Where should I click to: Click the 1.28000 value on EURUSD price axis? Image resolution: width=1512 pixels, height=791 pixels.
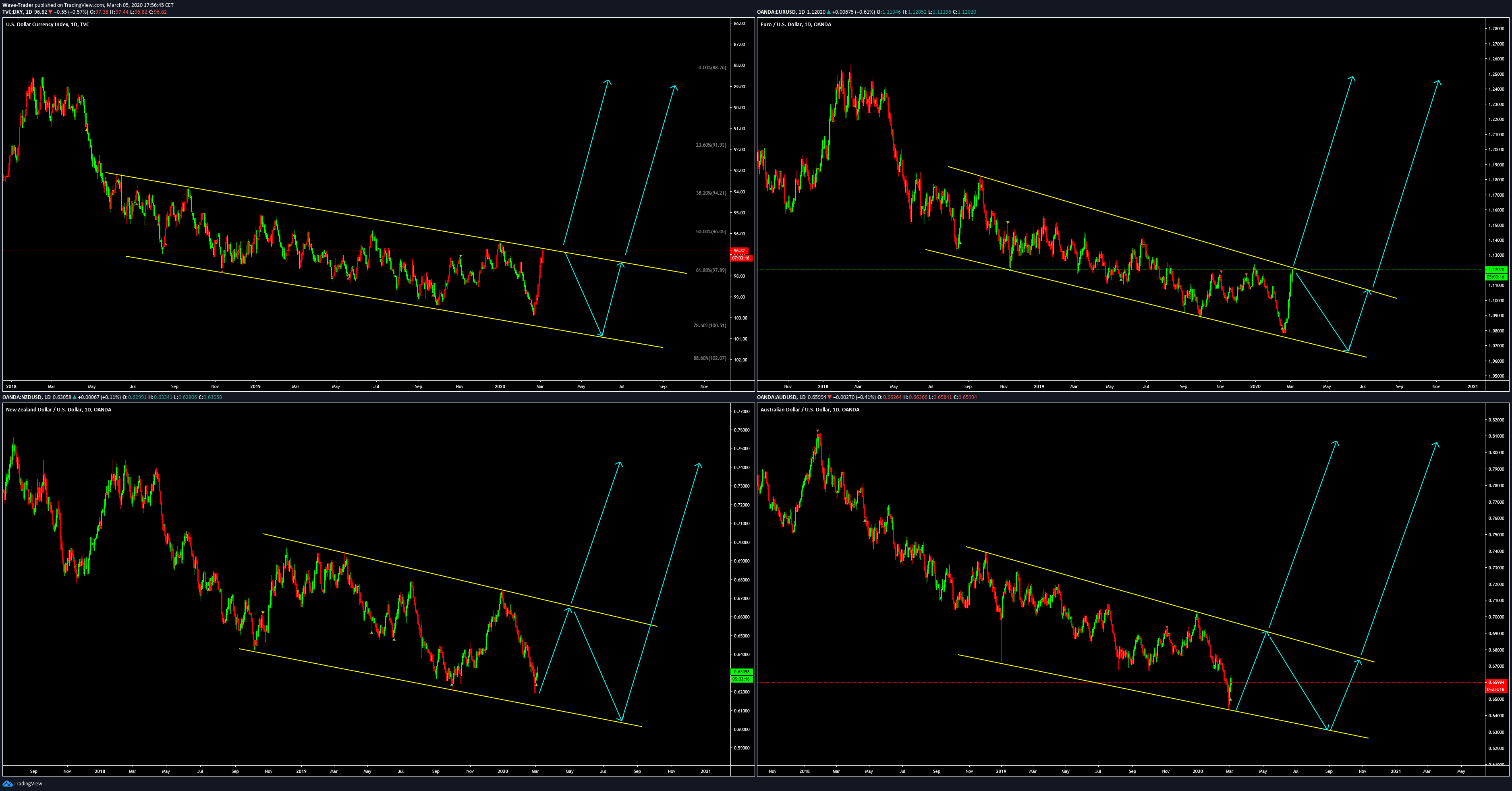point(1497,28)
